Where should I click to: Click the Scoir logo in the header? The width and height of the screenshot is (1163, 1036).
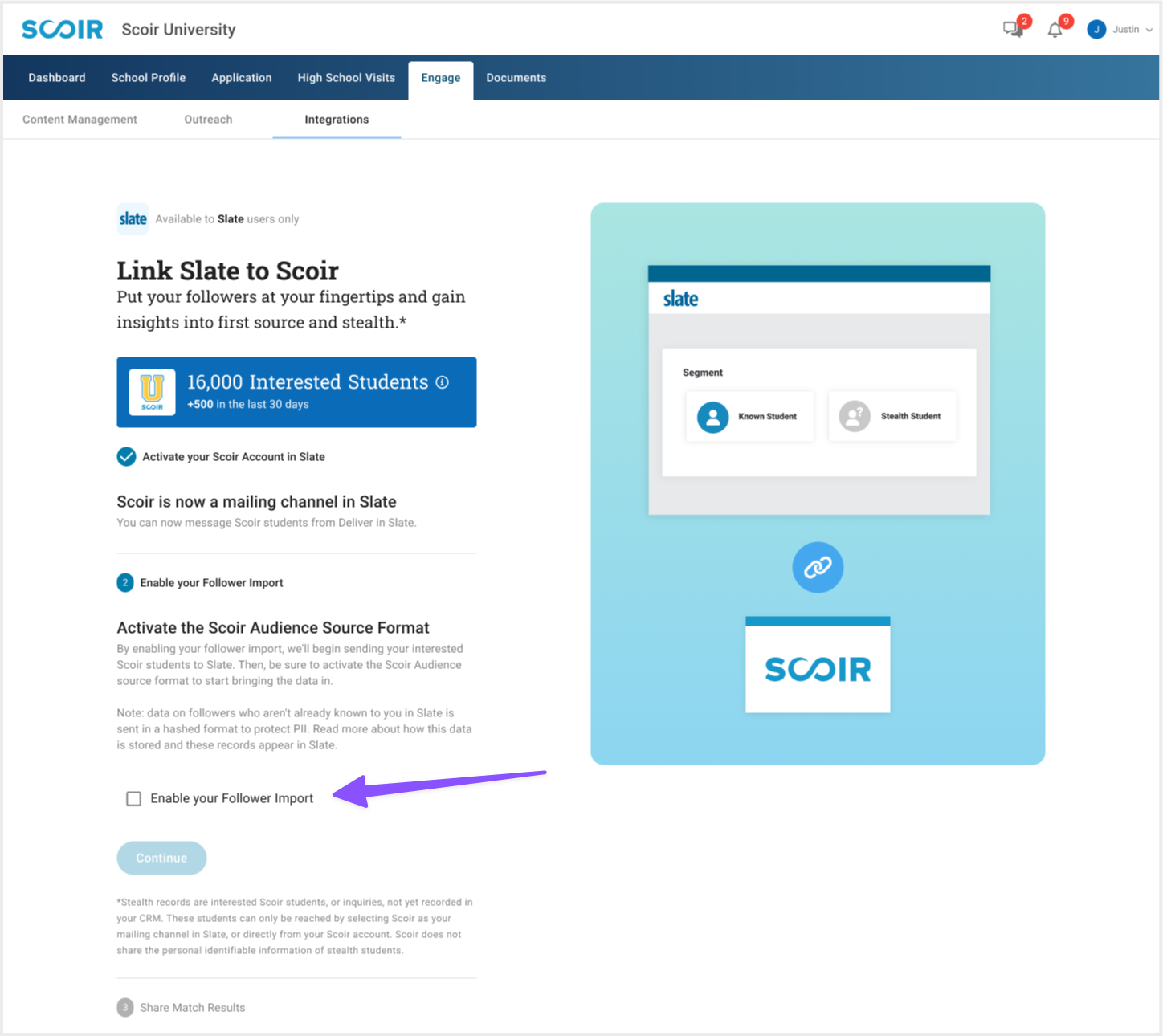point(62,30)
